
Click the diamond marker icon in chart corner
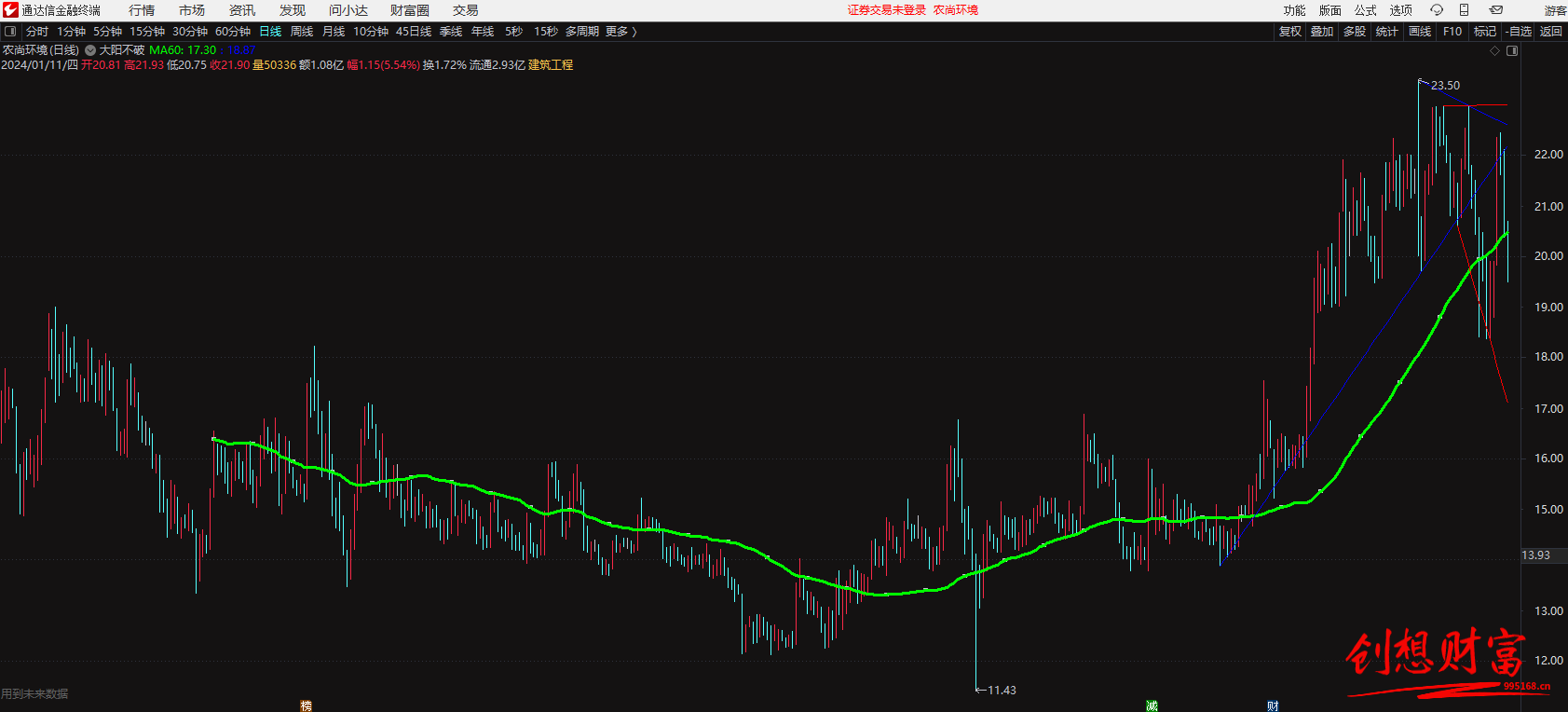1495,51
